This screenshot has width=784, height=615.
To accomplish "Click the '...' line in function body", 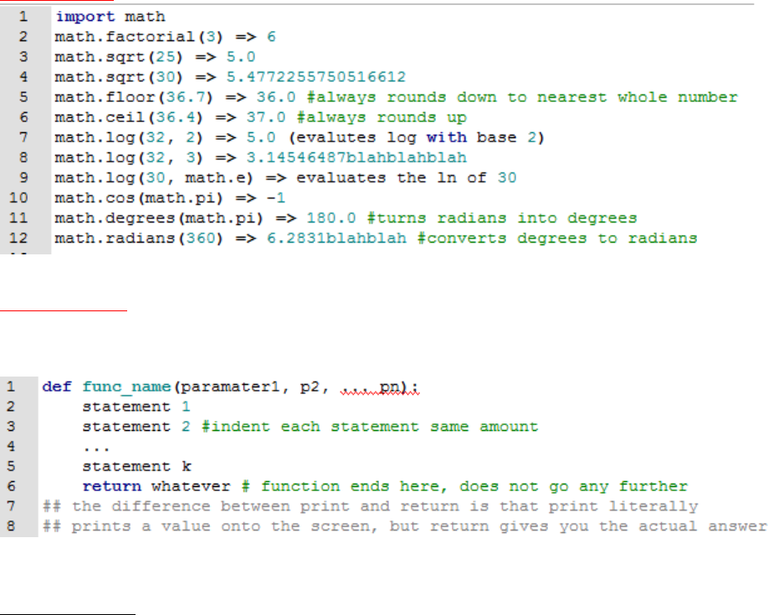I will pos(96,448).
